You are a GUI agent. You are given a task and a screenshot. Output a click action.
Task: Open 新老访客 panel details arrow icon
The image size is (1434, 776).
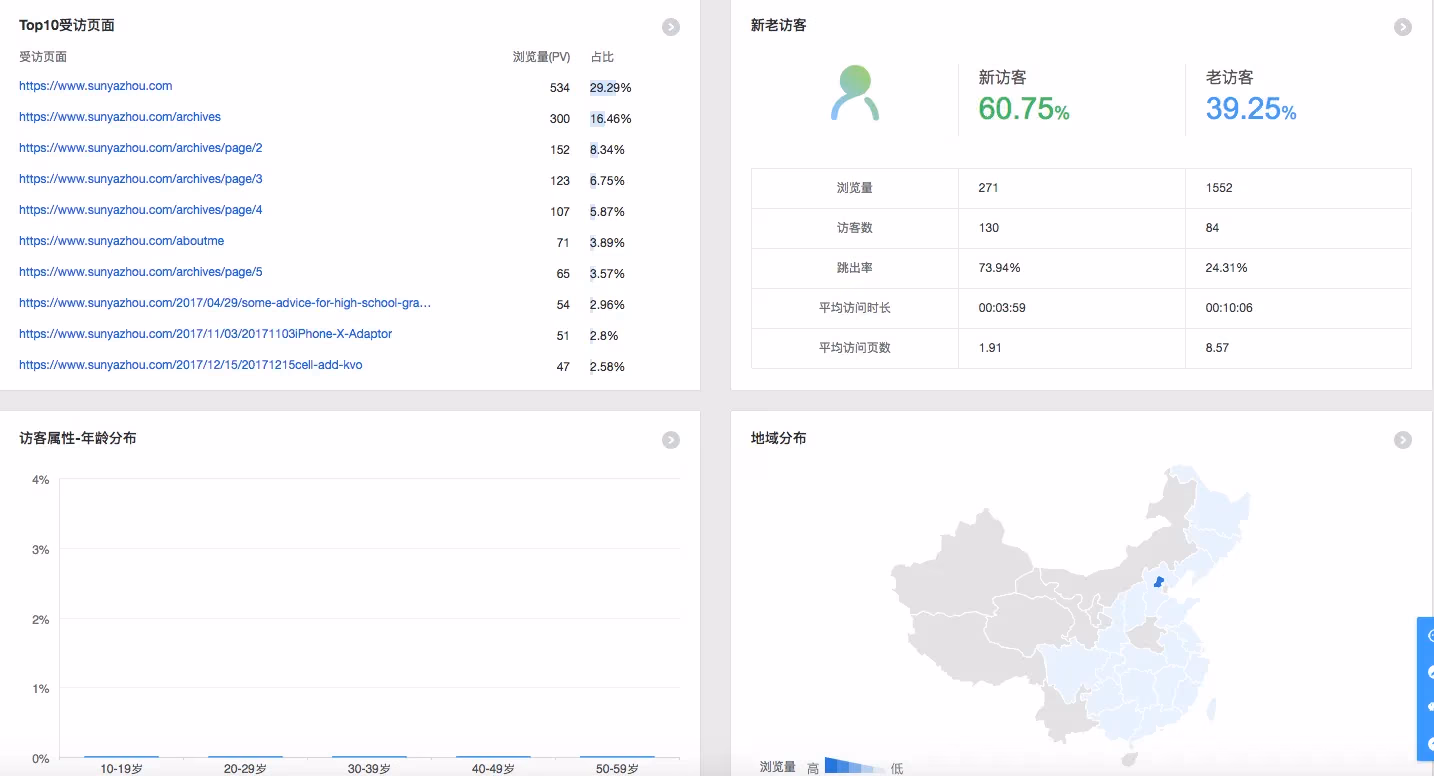point(1403,27)
